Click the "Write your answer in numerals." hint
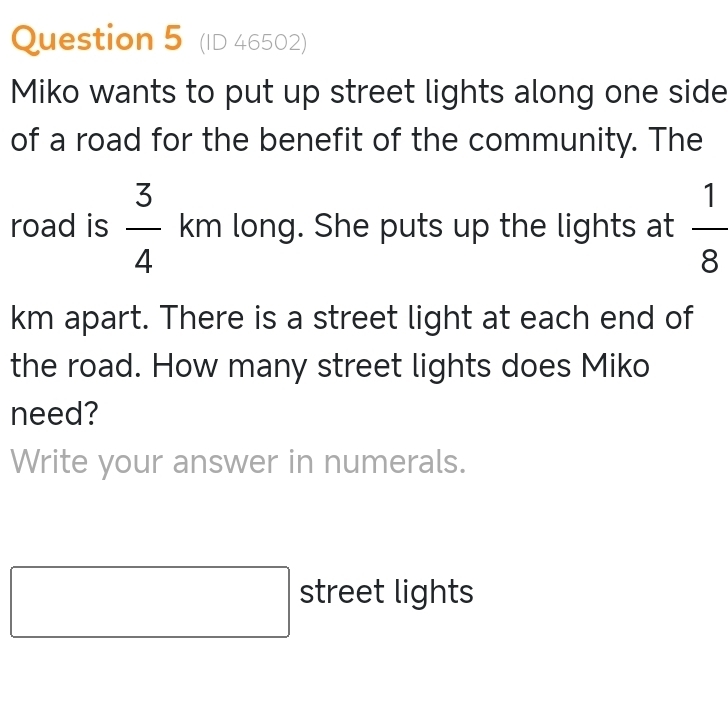 coord(238,462)
